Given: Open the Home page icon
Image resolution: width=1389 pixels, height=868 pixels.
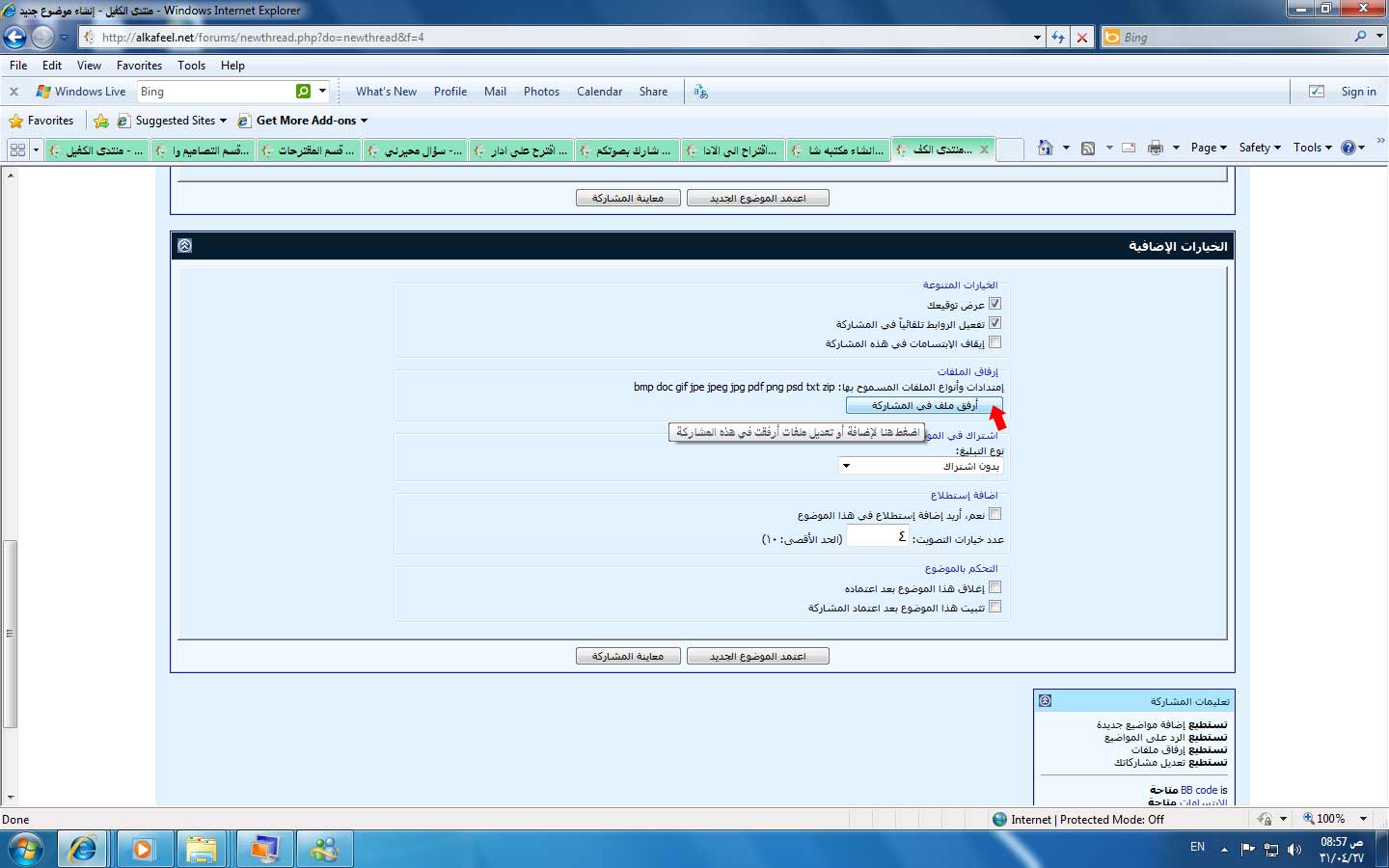Looking at the screenshot, I should [1045, 148].
